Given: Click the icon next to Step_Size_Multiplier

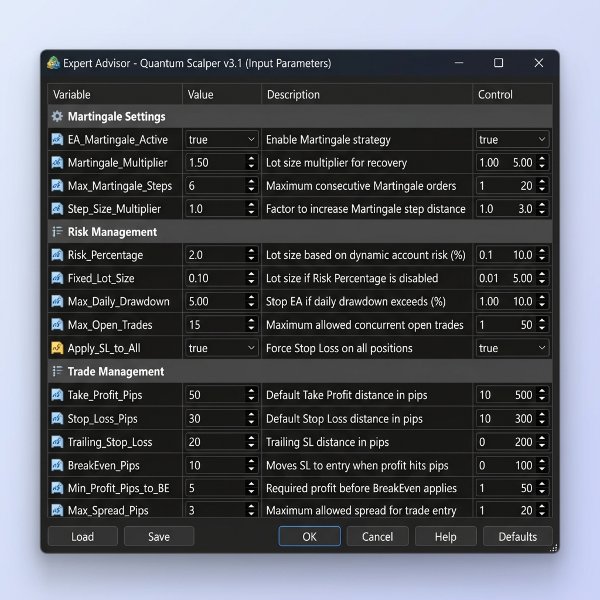Looking at the screenshot, I should coord(57,209).
